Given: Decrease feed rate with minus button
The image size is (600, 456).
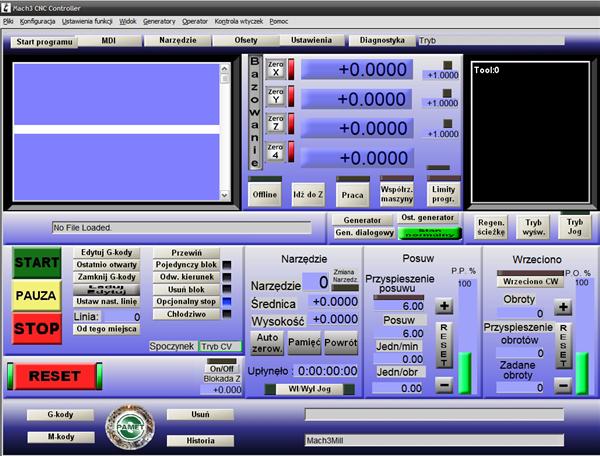Looking at the screenshot, I should (x=444, y=384).
